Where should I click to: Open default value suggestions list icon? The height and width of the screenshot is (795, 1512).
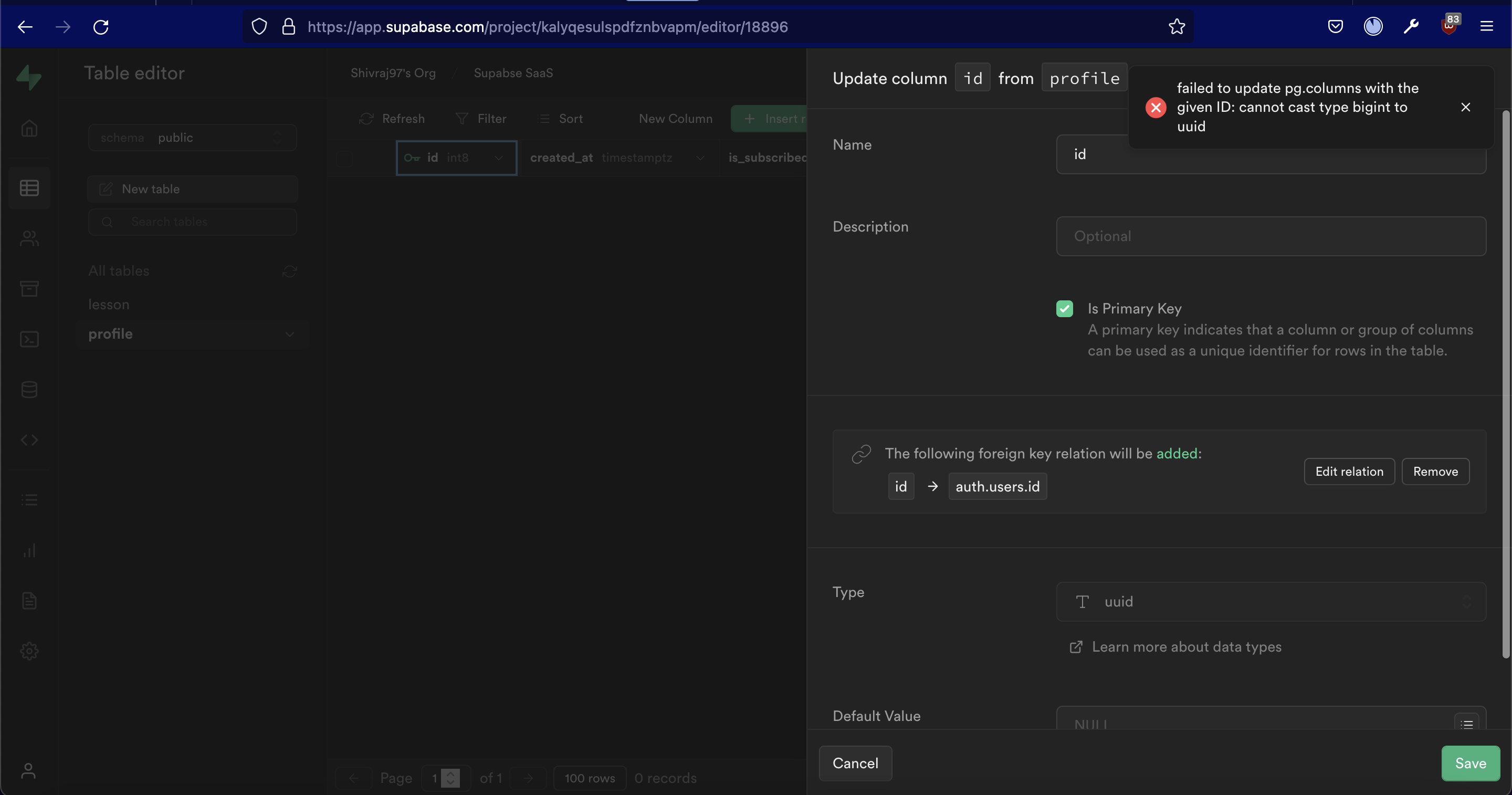tap(1466, 724)
